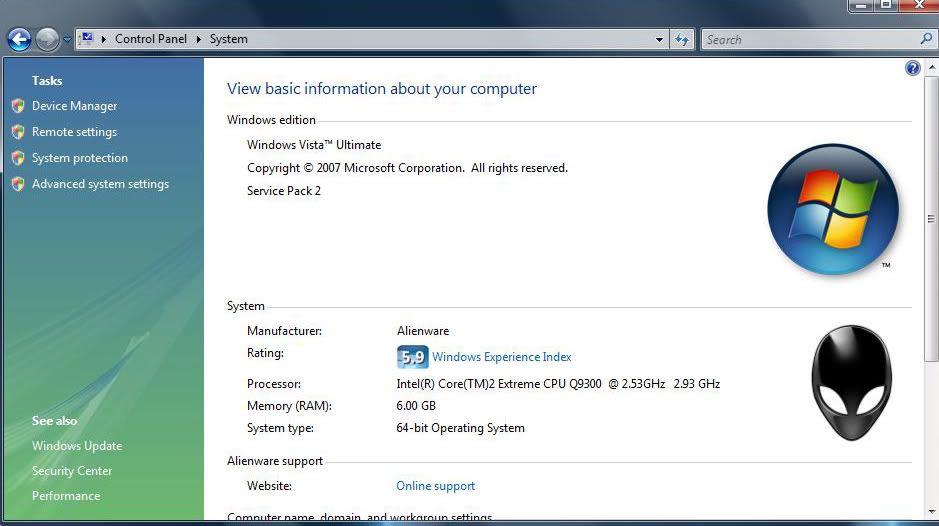This screenshot has width=939, height=526.
Task: Click the Refresh button next to address bar
Action: pos(681,40)
